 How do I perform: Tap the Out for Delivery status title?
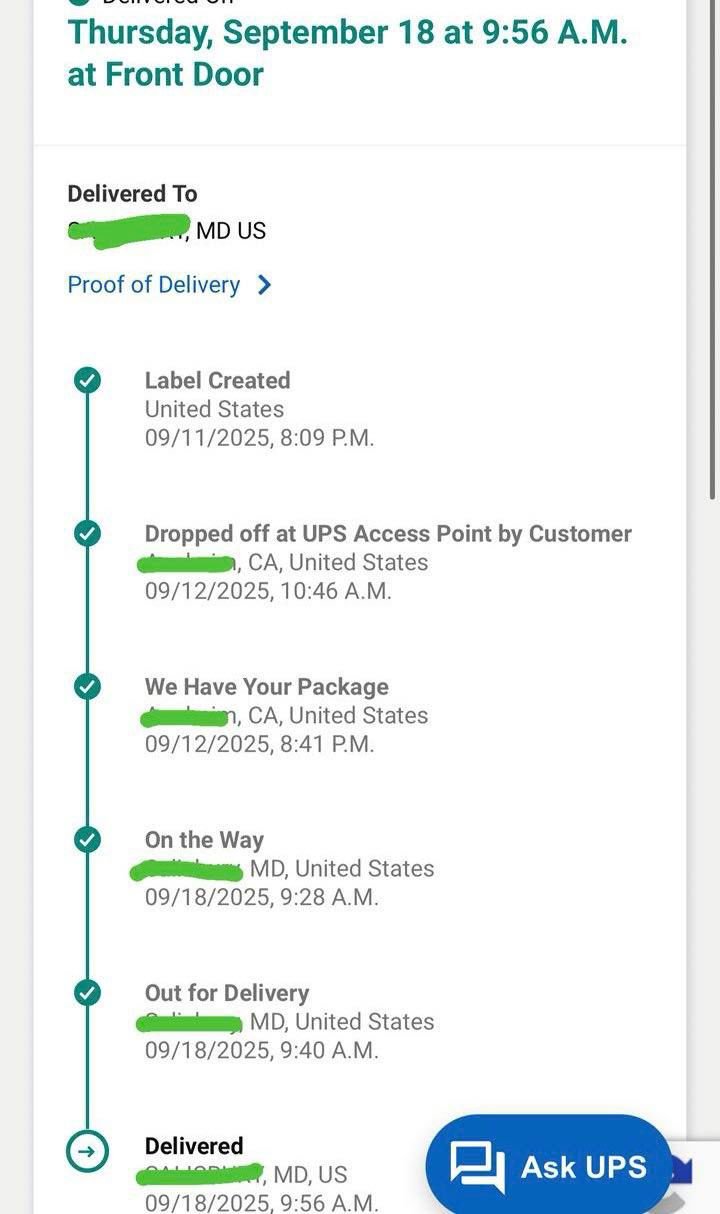pos(227,993)
